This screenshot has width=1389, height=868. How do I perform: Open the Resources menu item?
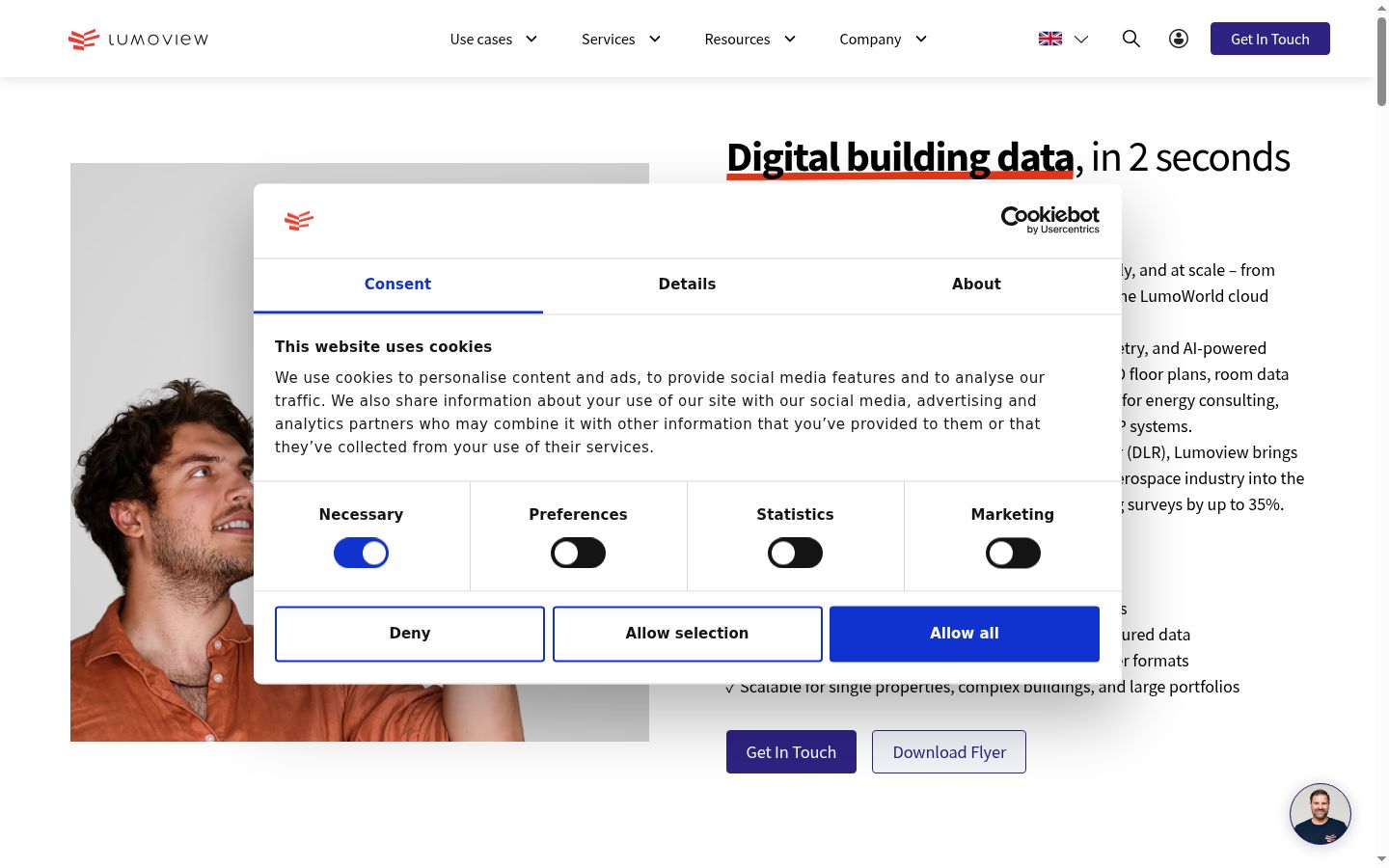coord(737,40)
